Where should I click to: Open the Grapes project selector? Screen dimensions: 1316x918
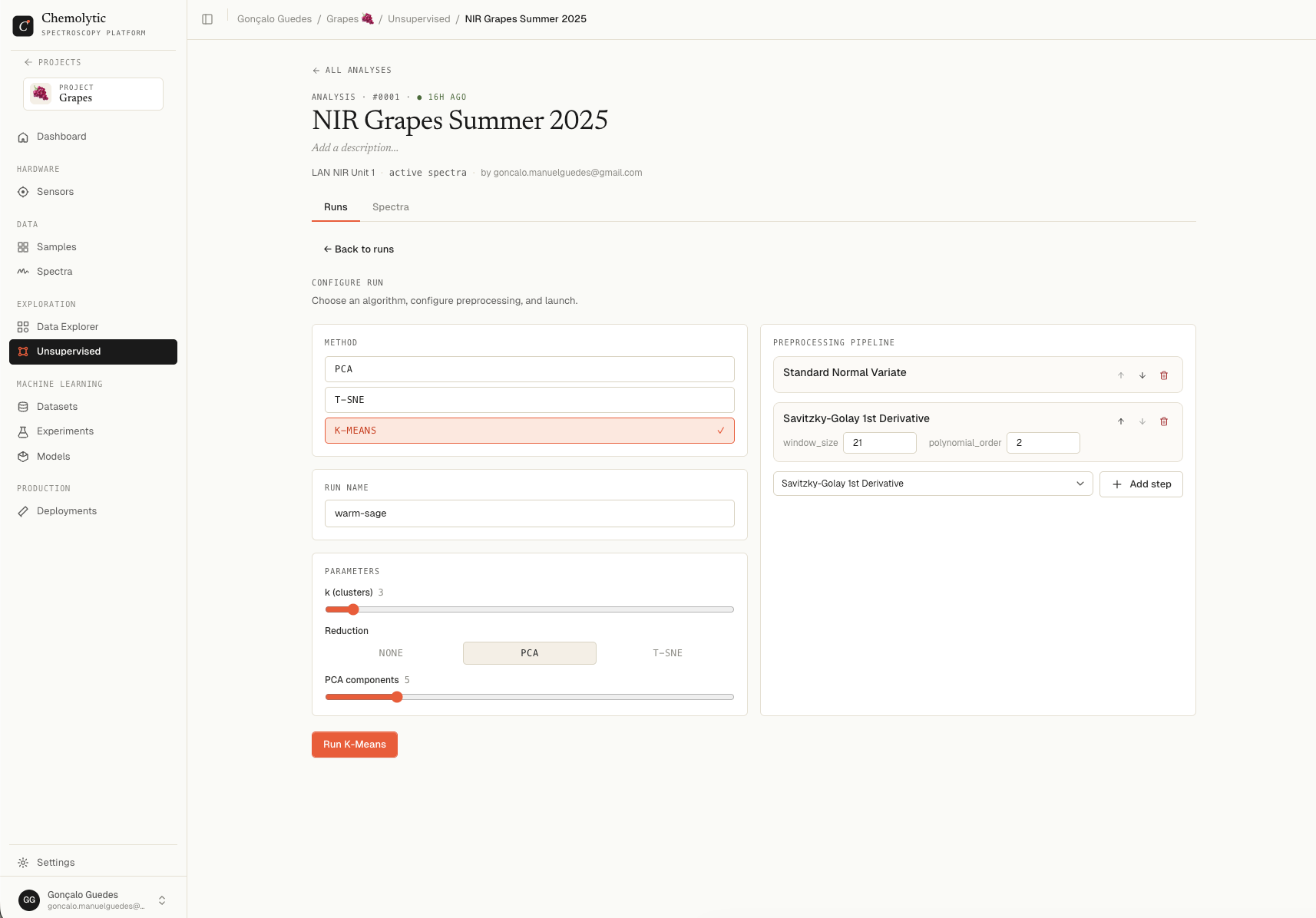[x=93, y=94]
